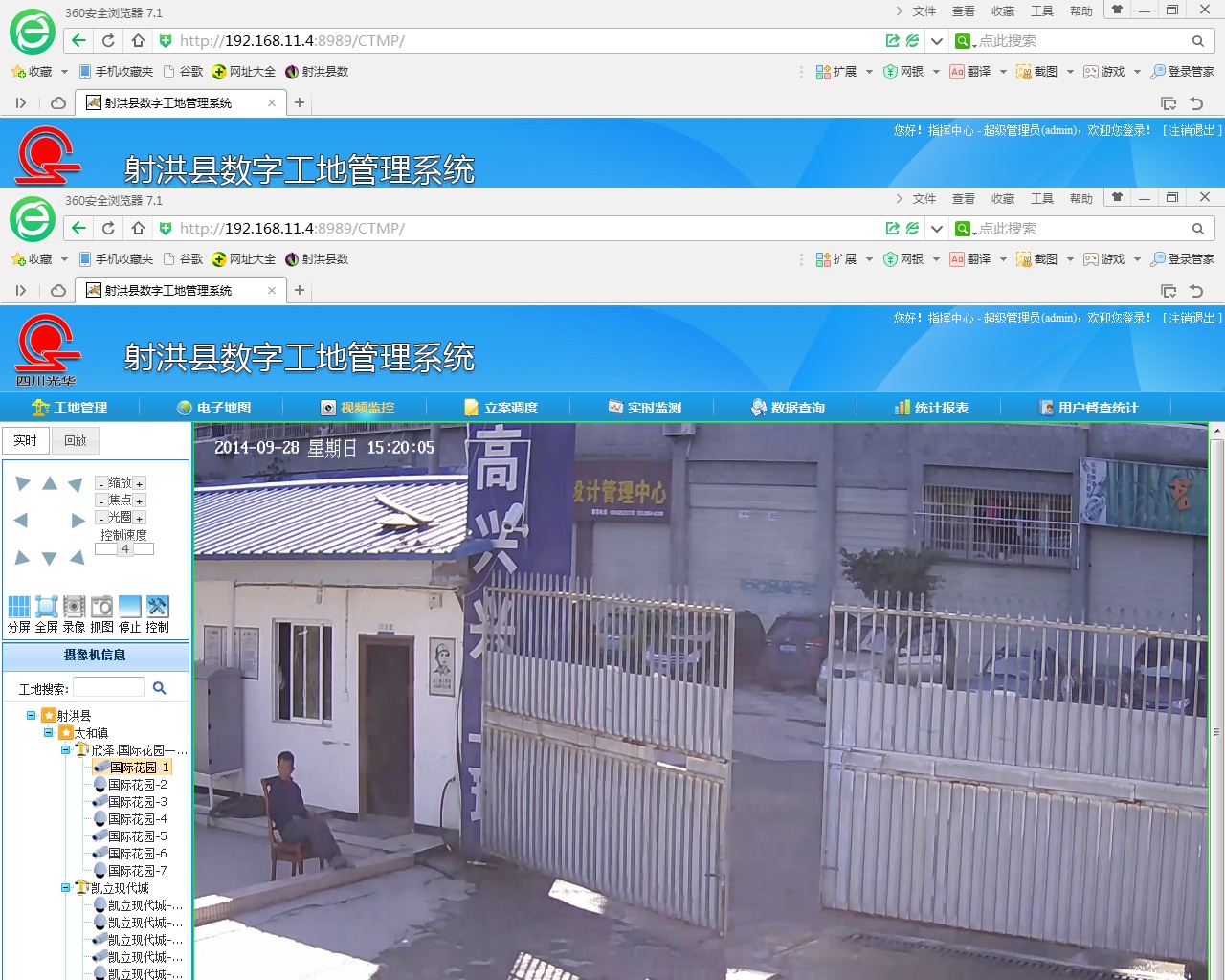Move camera diagonally down-left with PTZ arrow

23,557
